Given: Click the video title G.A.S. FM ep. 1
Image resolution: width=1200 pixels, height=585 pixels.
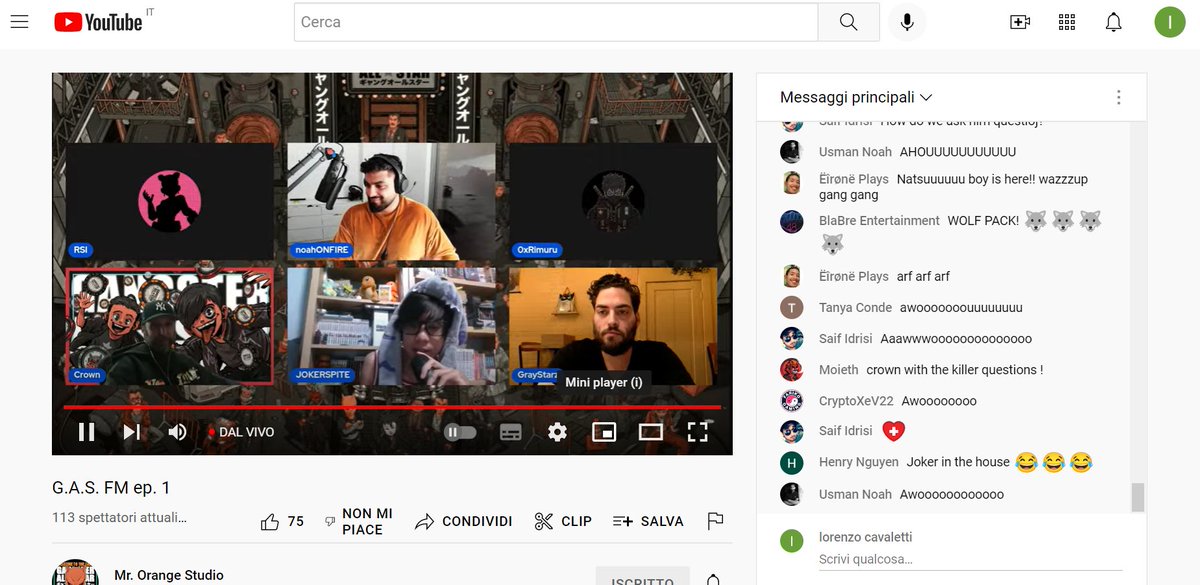Looking at the screenshot, I should (x=111, y=488).
